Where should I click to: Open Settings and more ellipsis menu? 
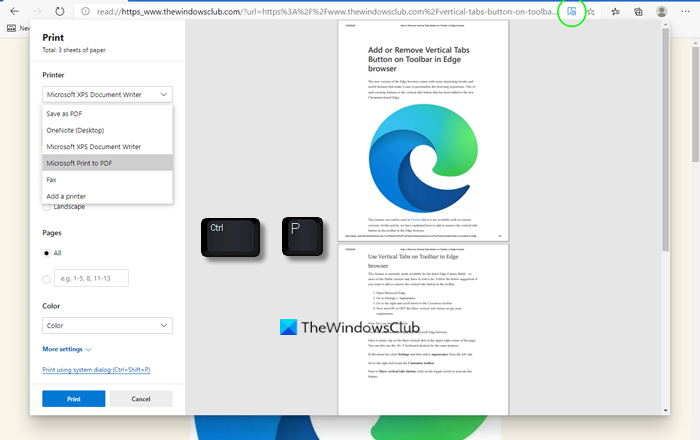pos(685,12)
